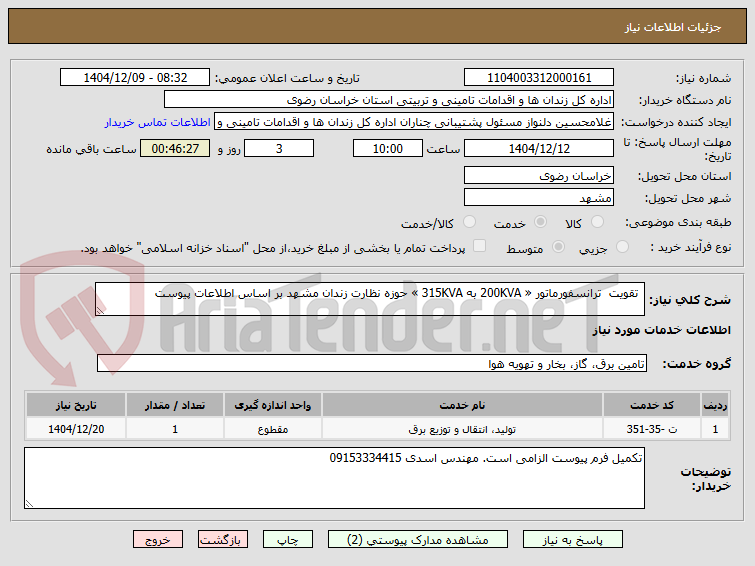Viewport: 755px width, 566px height.
Task: Click the deadline time field 10:00
Action: click(x=388, y=148)
